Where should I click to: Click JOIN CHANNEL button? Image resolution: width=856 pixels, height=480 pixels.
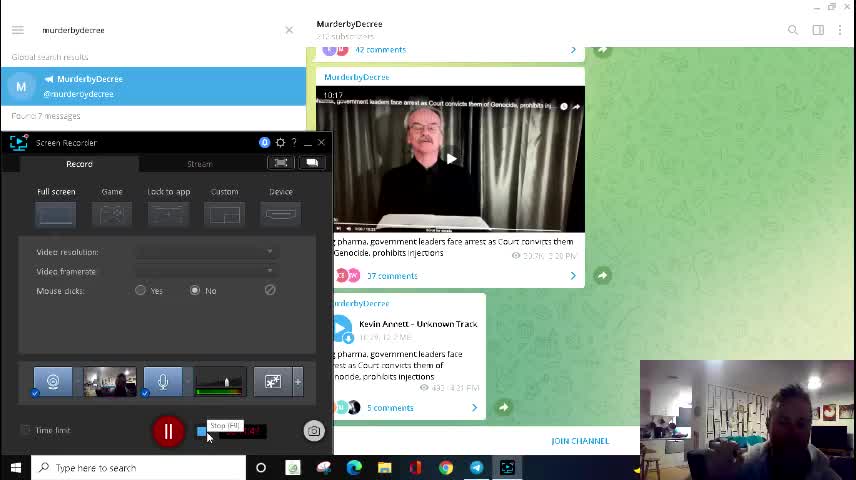pos(580,441)
